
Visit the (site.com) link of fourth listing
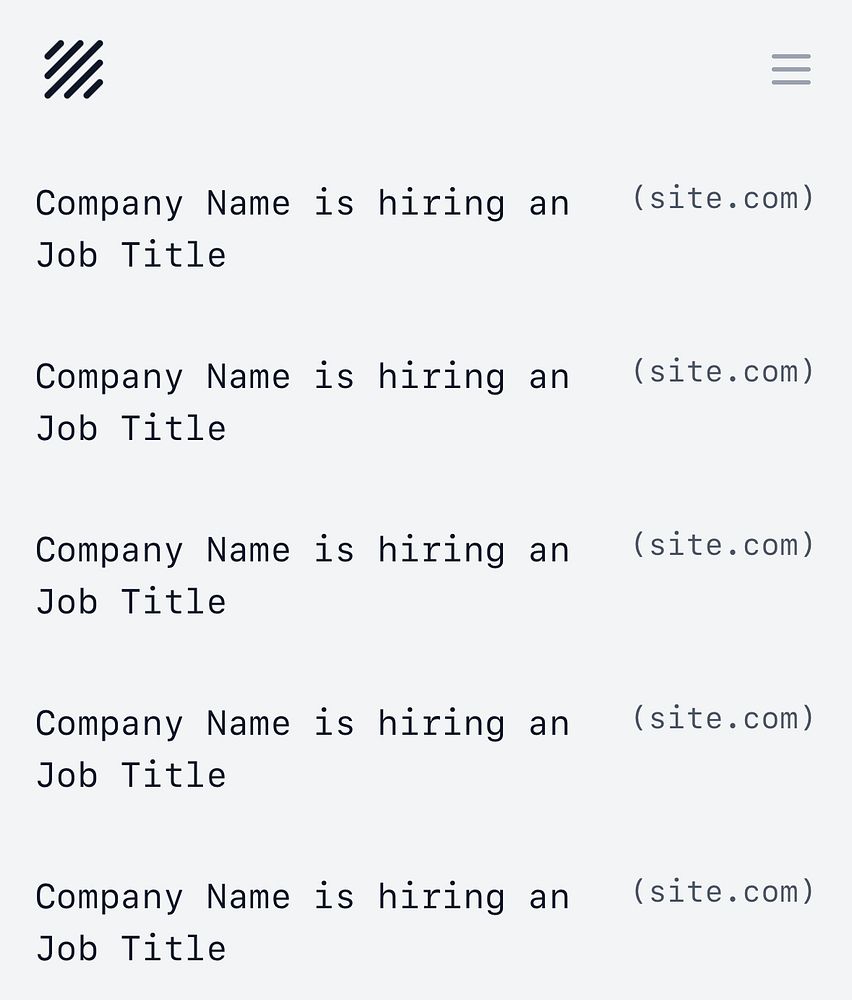coord(723,719)
